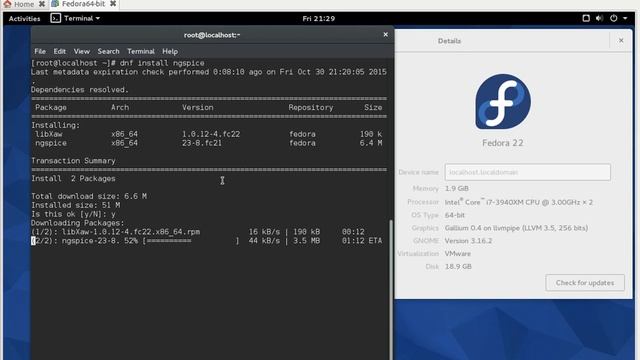Click the 'Repository' column header
640x360 pixels.
click(x=311, y=108)
